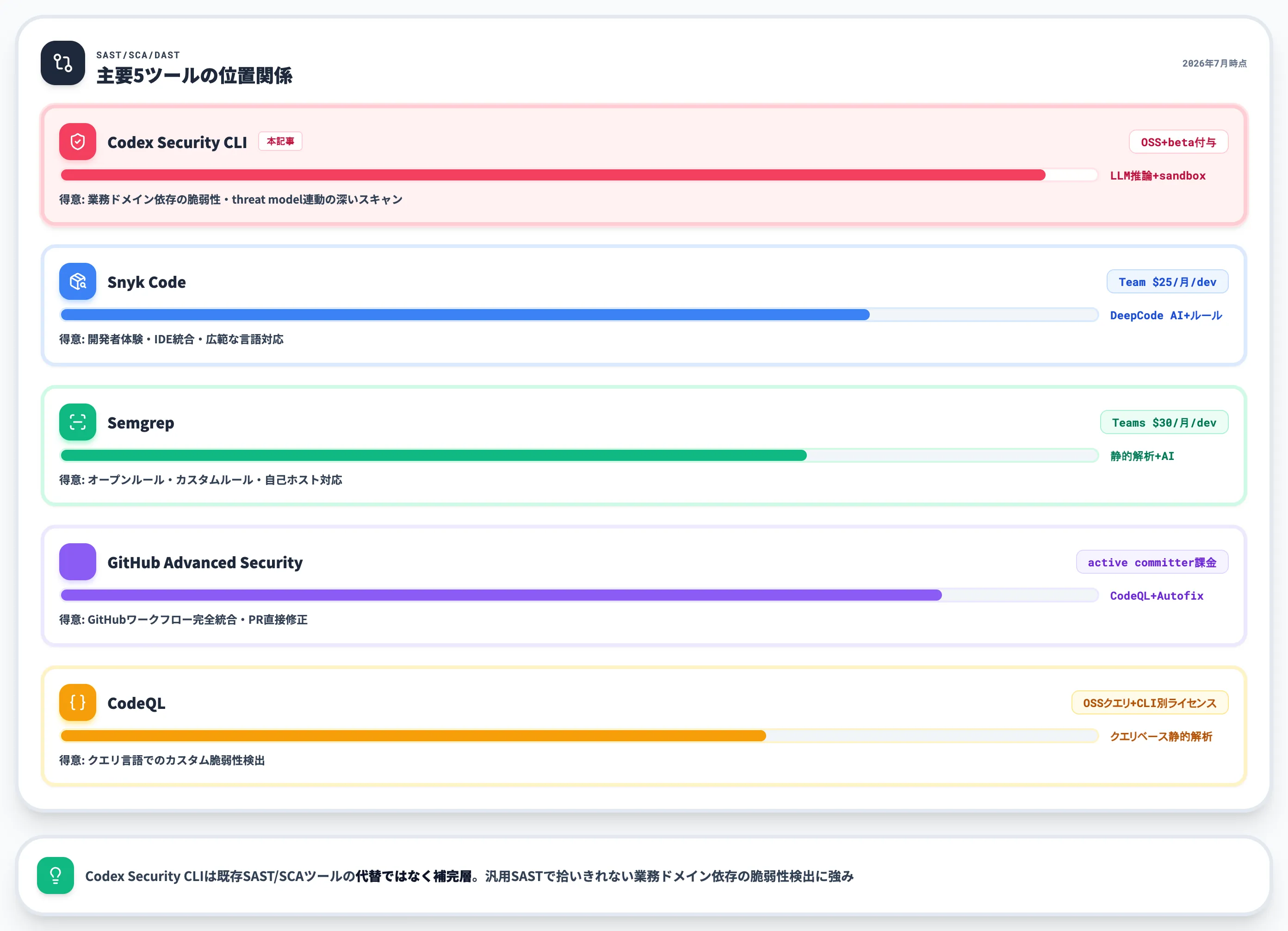Click the green lightbulb icon in footer note

pyautogui.click(x=56, y=875)
